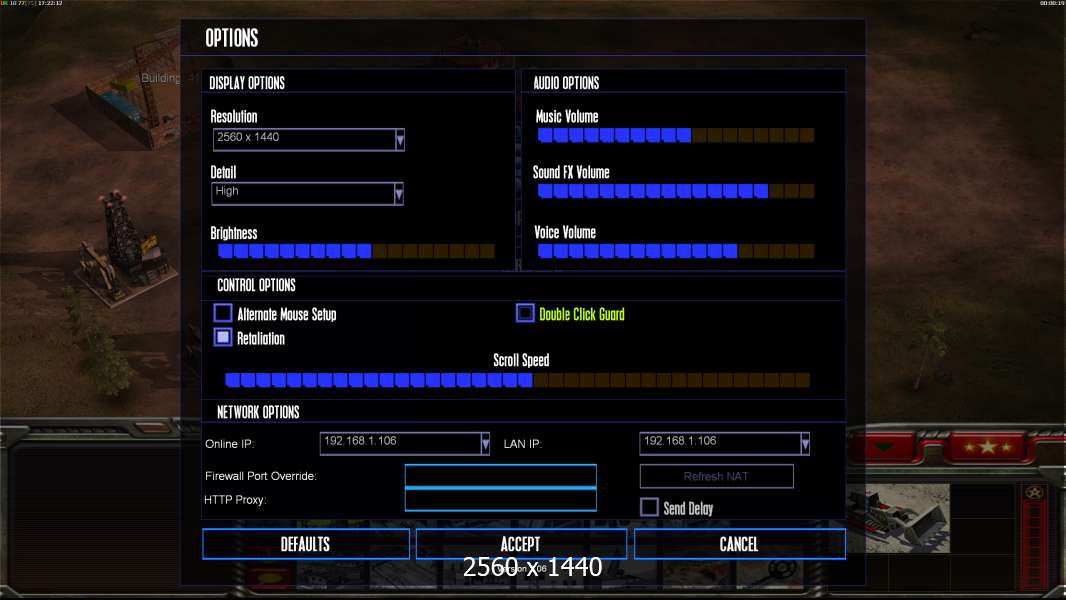
Task: Click the Display Options heading
Action: [247, 83]
